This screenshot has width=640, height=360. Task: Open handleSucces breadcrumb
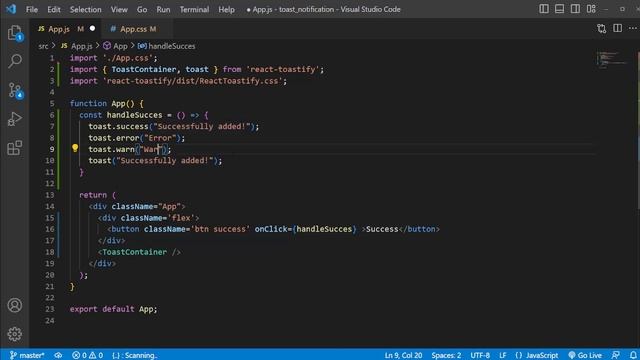point(171,46)
